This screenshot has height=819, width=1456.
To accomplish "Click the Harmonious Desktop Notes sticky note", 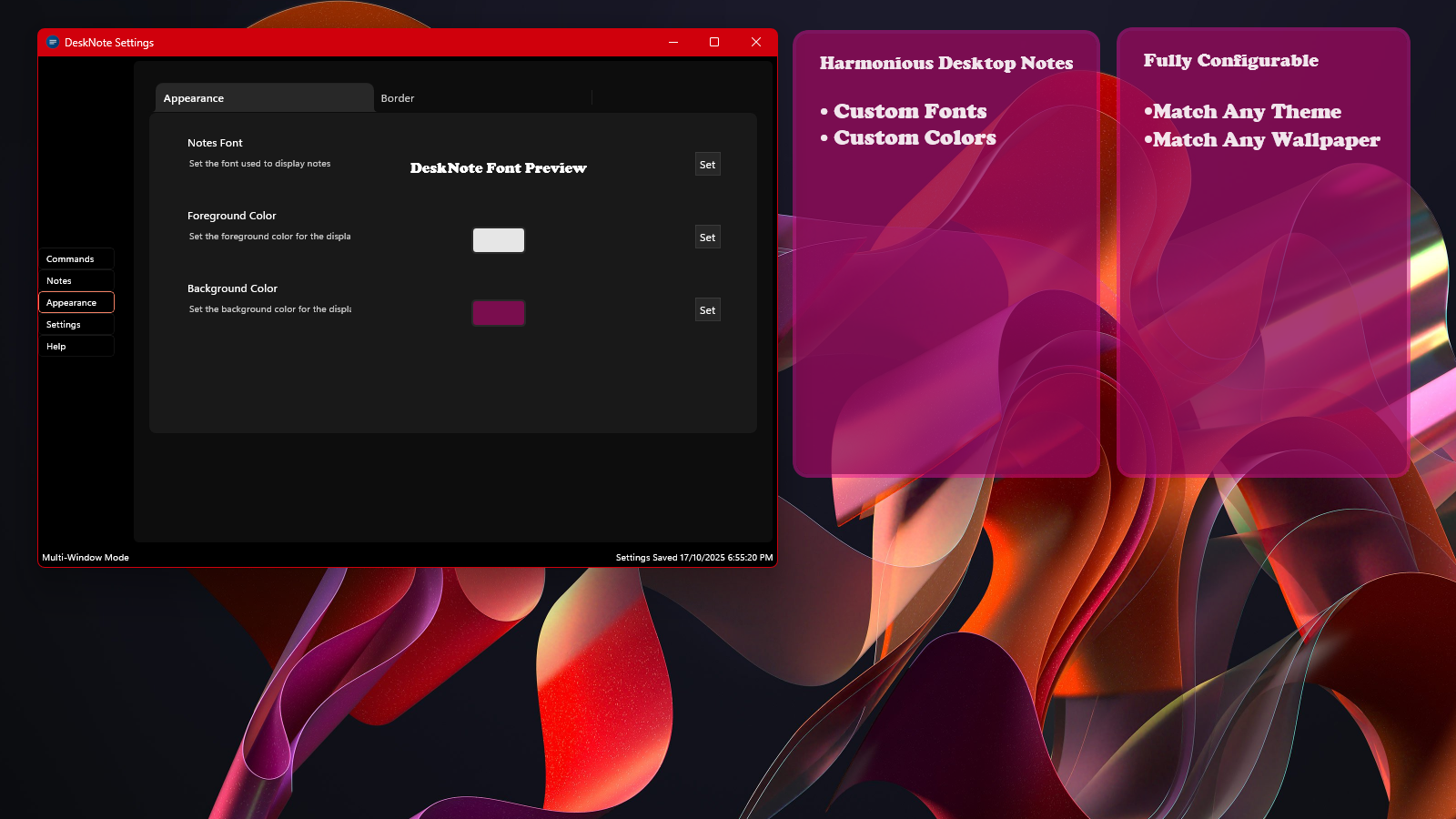I will pyautogui.click(x=946, y=63).
